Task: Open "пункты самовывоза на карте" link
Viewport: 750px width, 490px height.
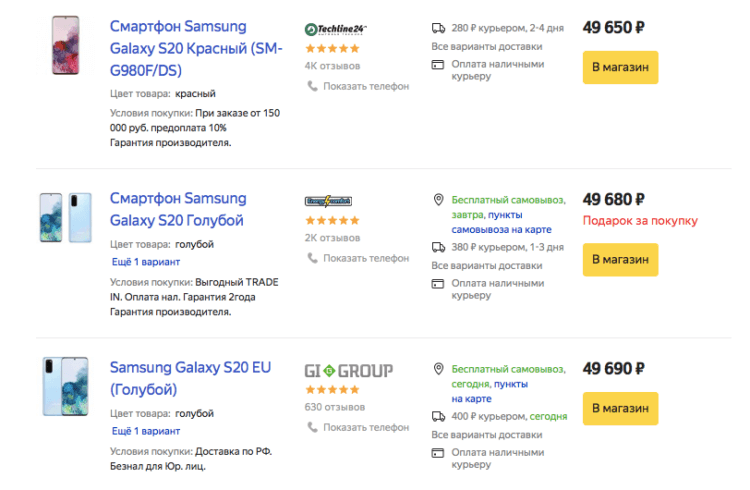Action: tap(501, 223)
